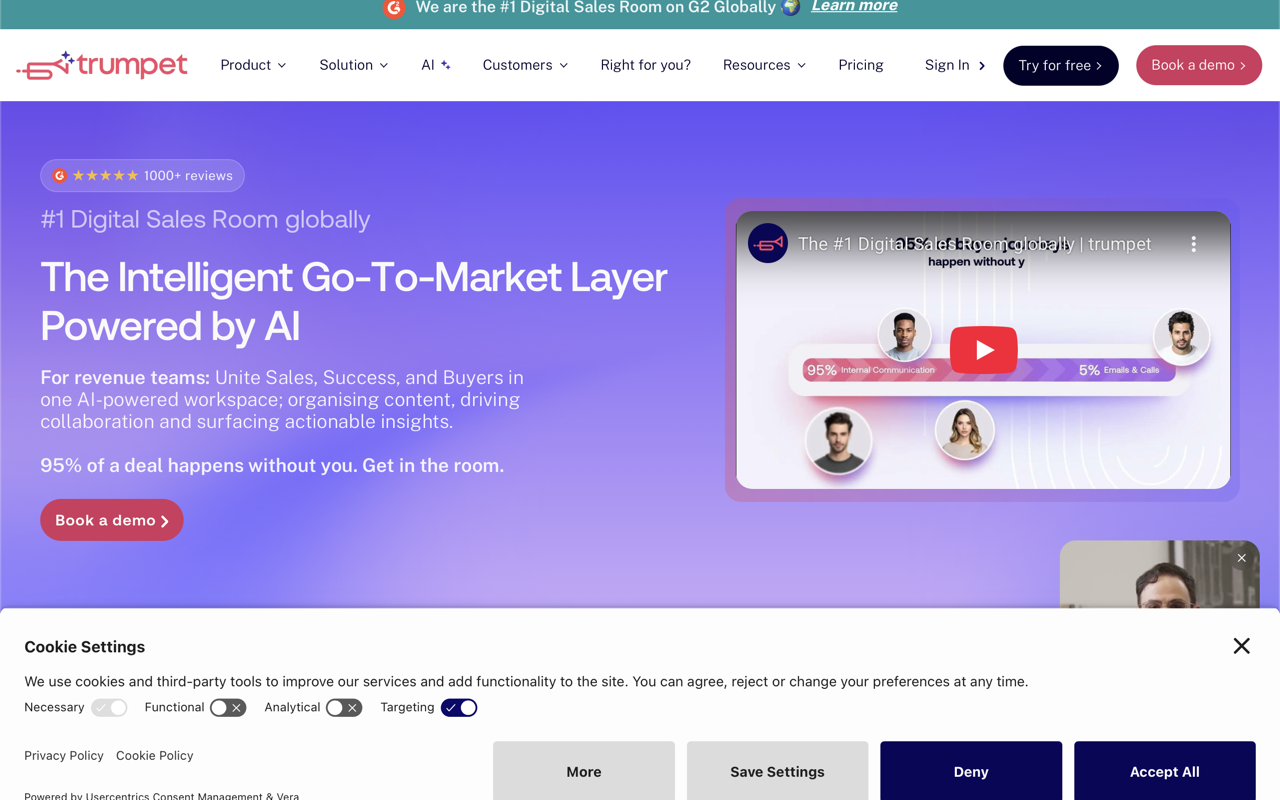Click the Try for free button

pos(1061,65)
